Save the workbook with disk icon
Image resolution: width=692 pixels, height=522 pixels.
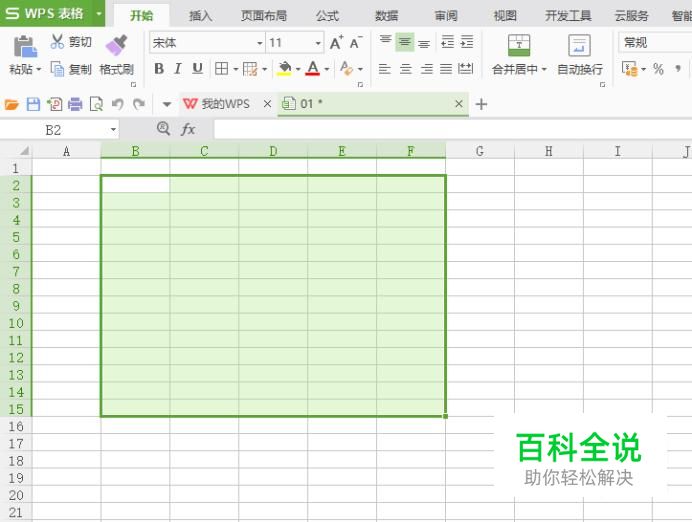33,104
